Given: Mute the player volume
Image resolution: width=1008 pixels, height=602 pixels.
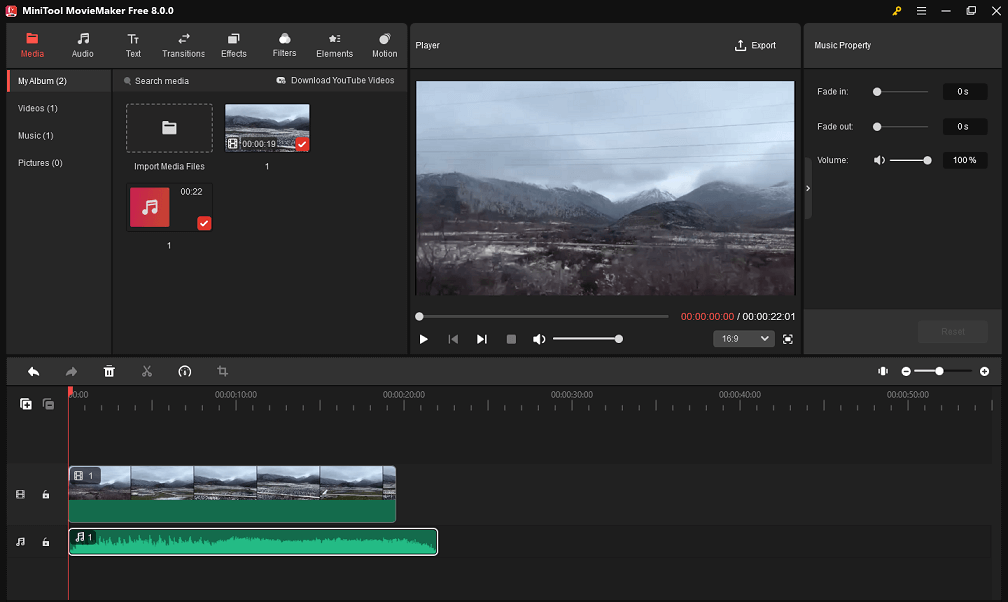Looking at the screenshot, I should click(539, 339).
